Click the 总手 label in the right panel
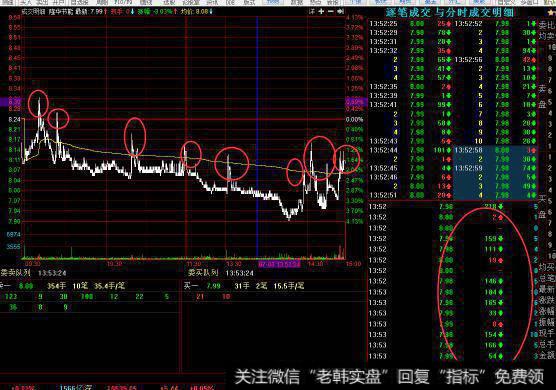Image resolution: width=556 pixels, height=390 pixels. tap(546, 344)
